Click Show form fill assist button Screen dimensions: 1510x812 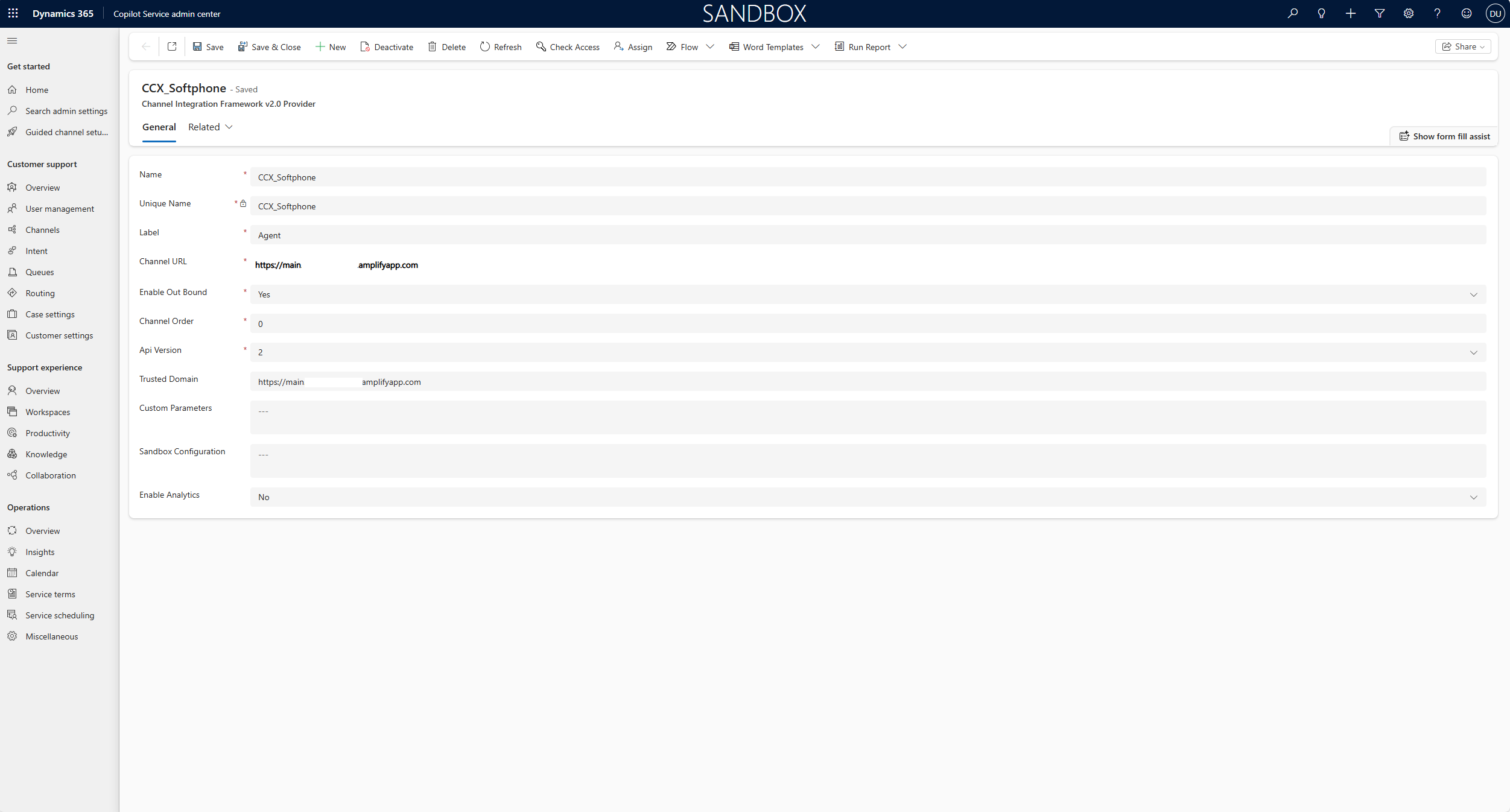[x=1444, y=136]
